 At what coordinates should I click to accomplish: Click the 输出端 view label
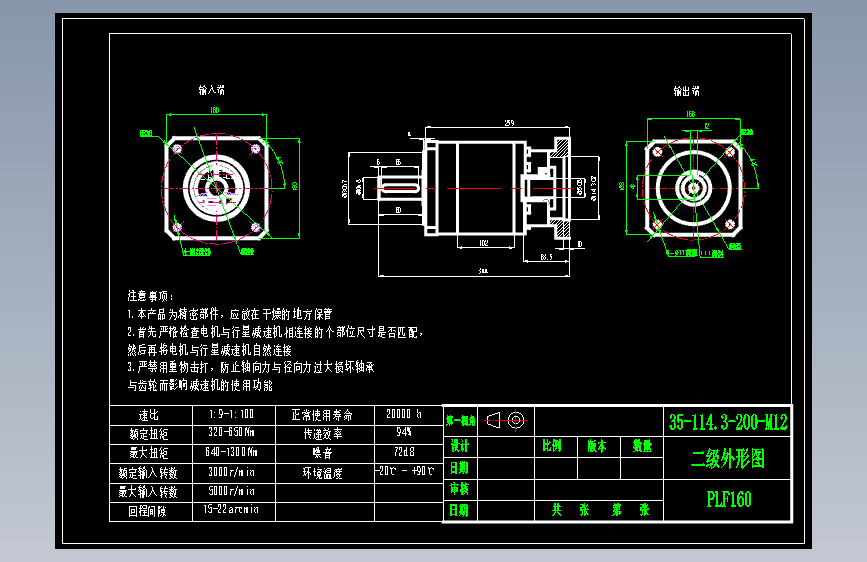click(x=686, y=91)
